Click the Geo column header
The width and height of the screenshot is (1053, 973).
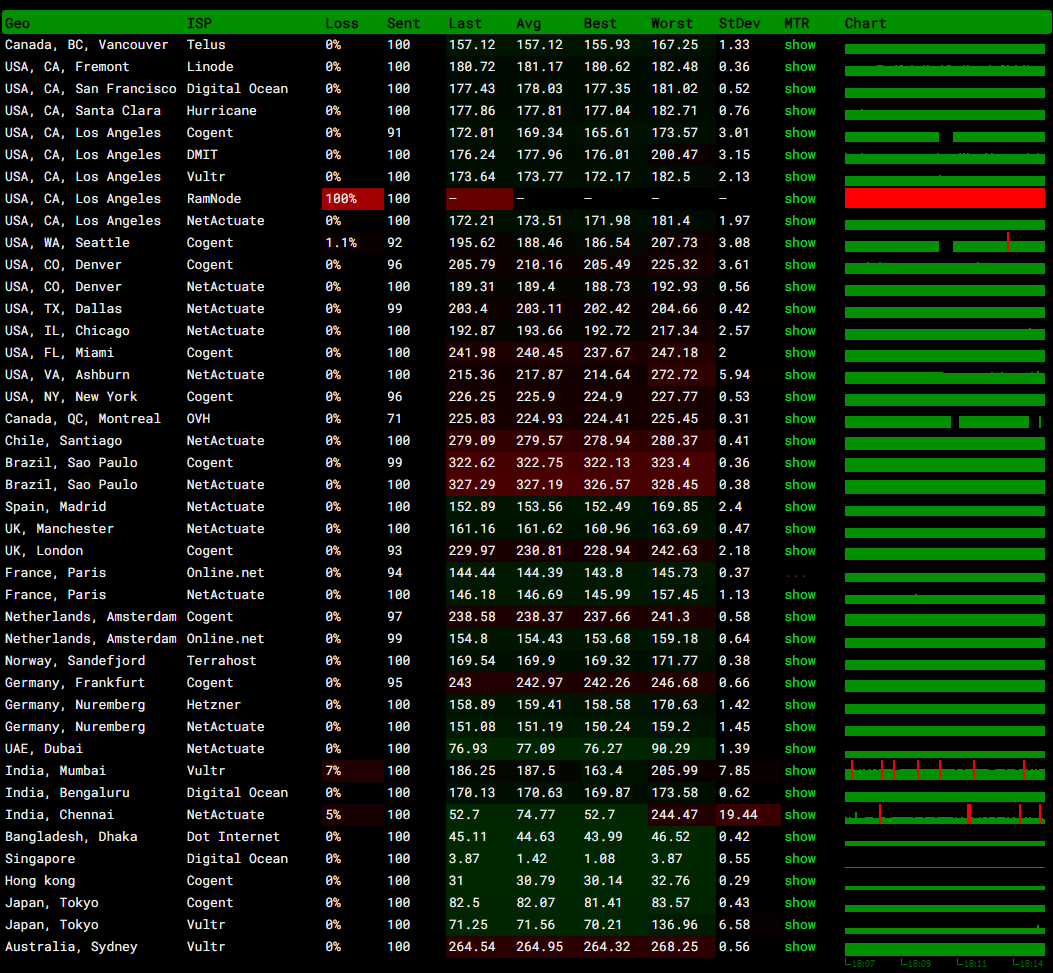pos(17,24)
